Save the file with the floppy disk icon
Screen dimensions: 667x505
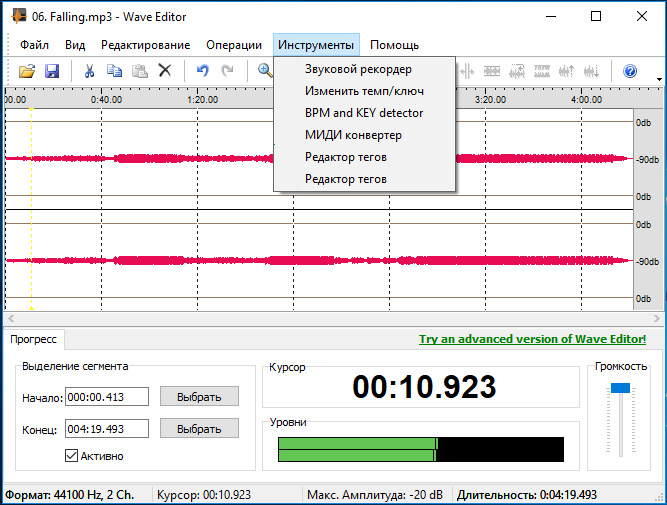52,71
